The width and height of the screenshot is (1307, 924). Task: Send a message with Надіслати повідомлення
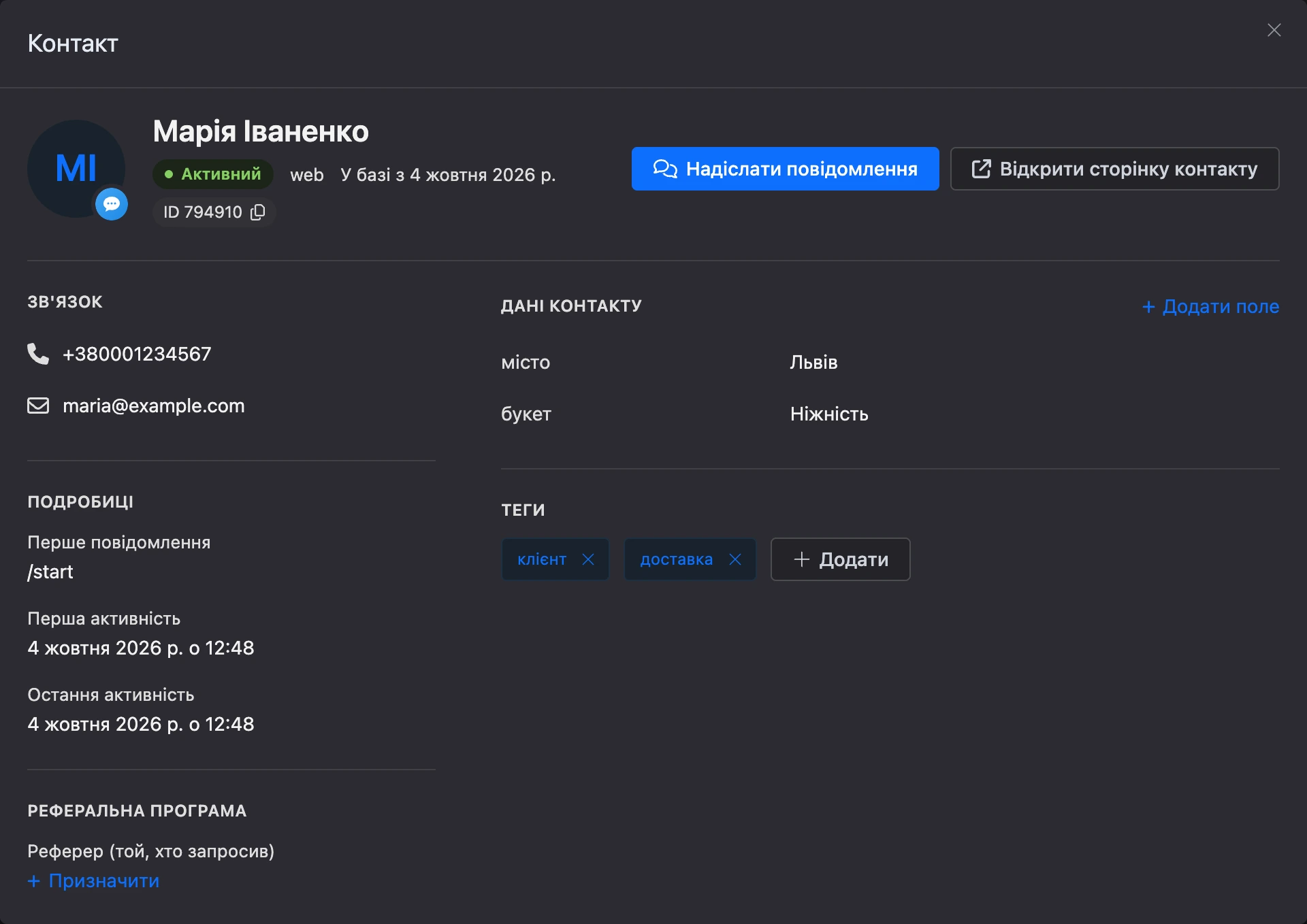786,169
